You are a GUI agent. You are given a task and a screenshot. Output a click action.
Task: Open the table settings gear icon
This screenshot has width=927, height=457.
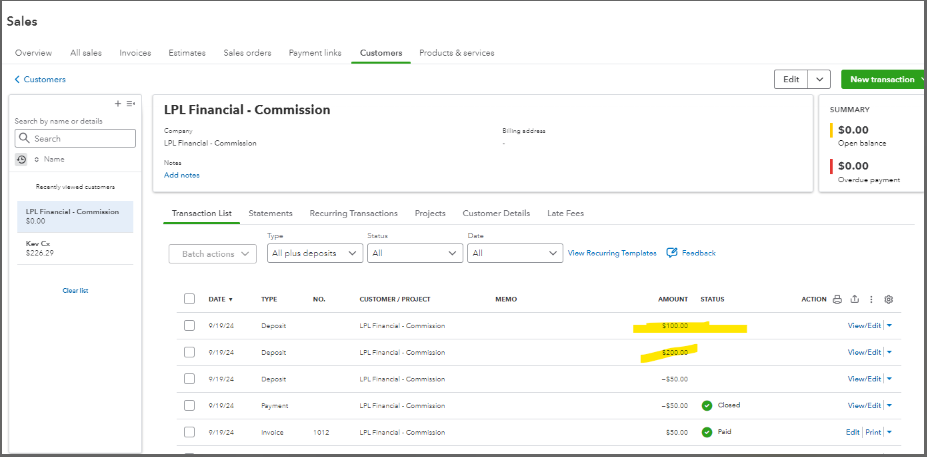point(889,299)
